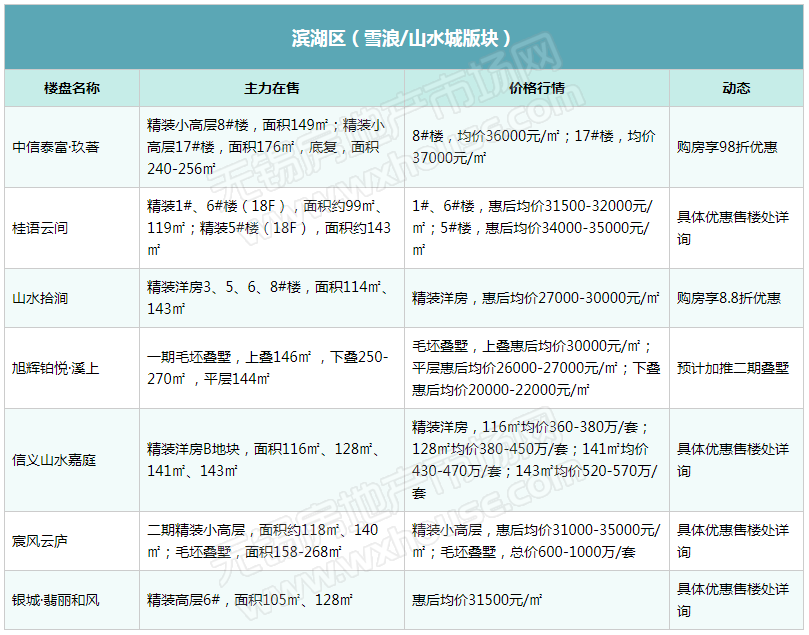Select the 楼盘名称 column header

pyautogui.click(x=71, y=88)
